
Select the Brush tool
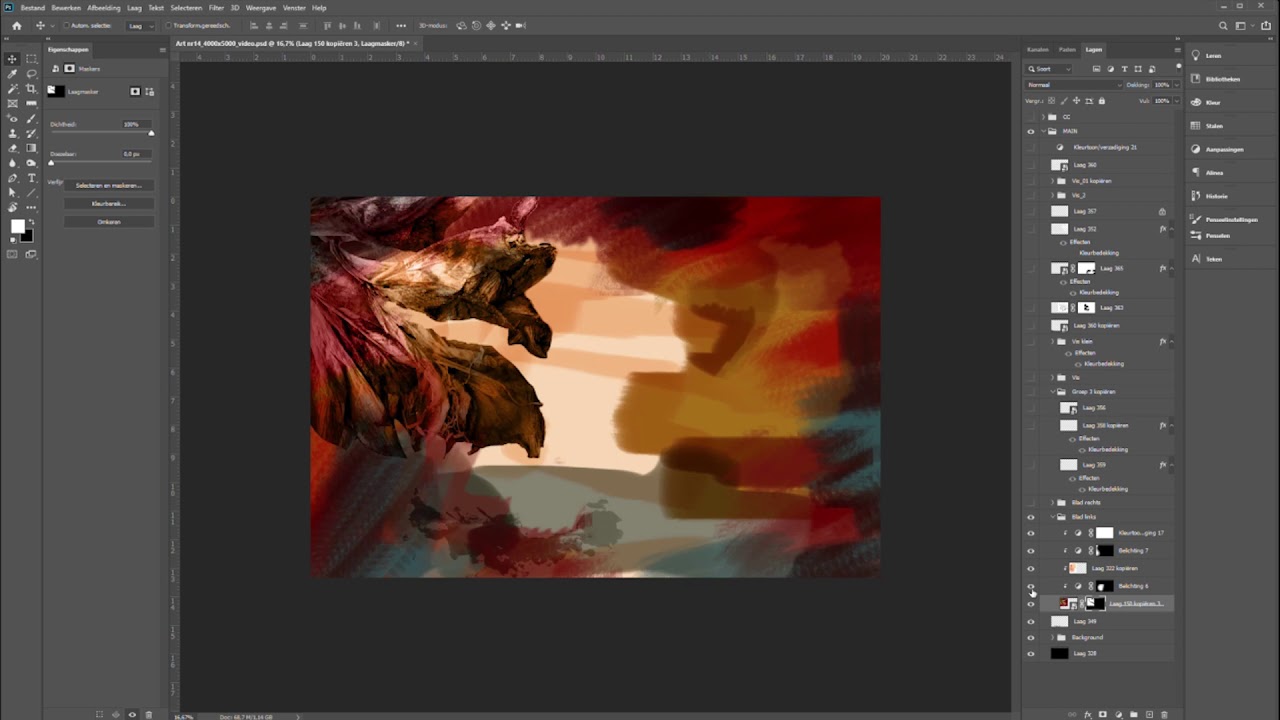click(x=31, y=119)
